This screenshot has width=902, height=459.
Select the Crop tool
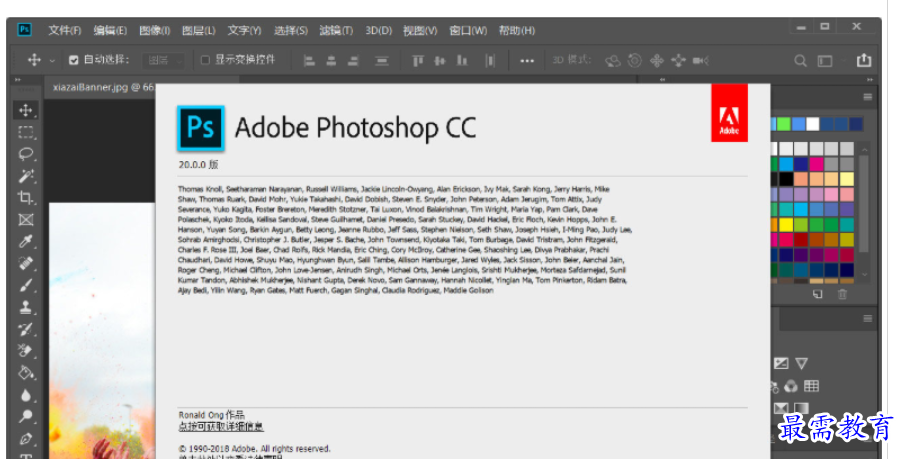(x=26, y=198)
